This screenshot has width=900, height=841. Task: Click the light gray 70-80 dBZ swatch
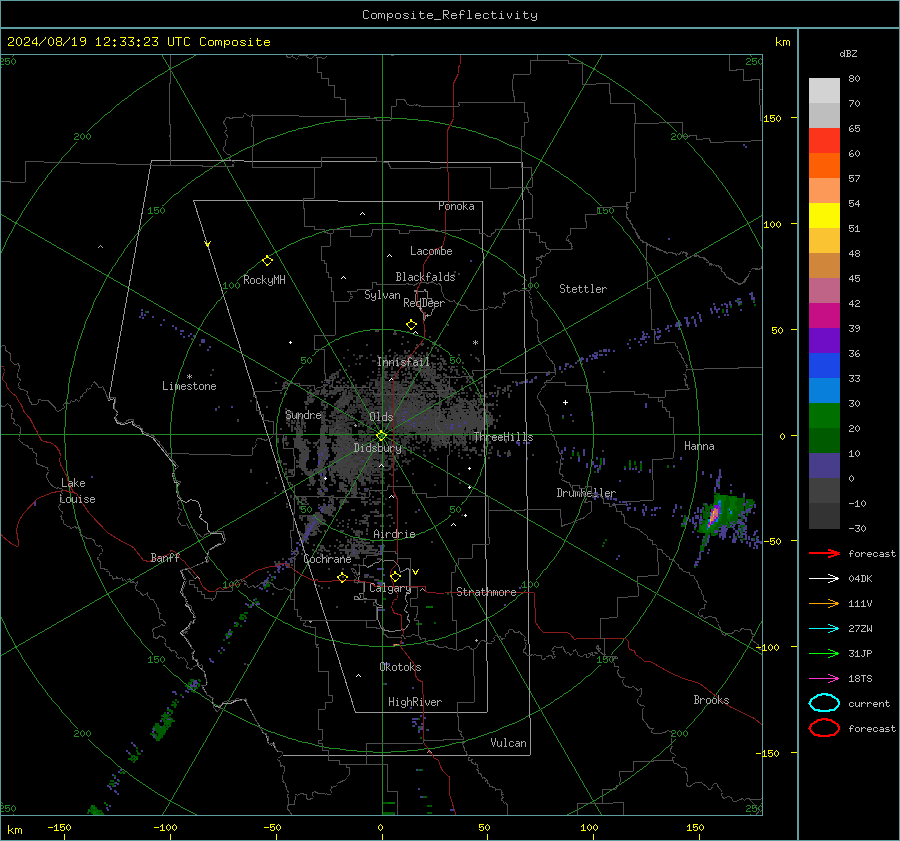pyautogui.click(x=824, y=91)
